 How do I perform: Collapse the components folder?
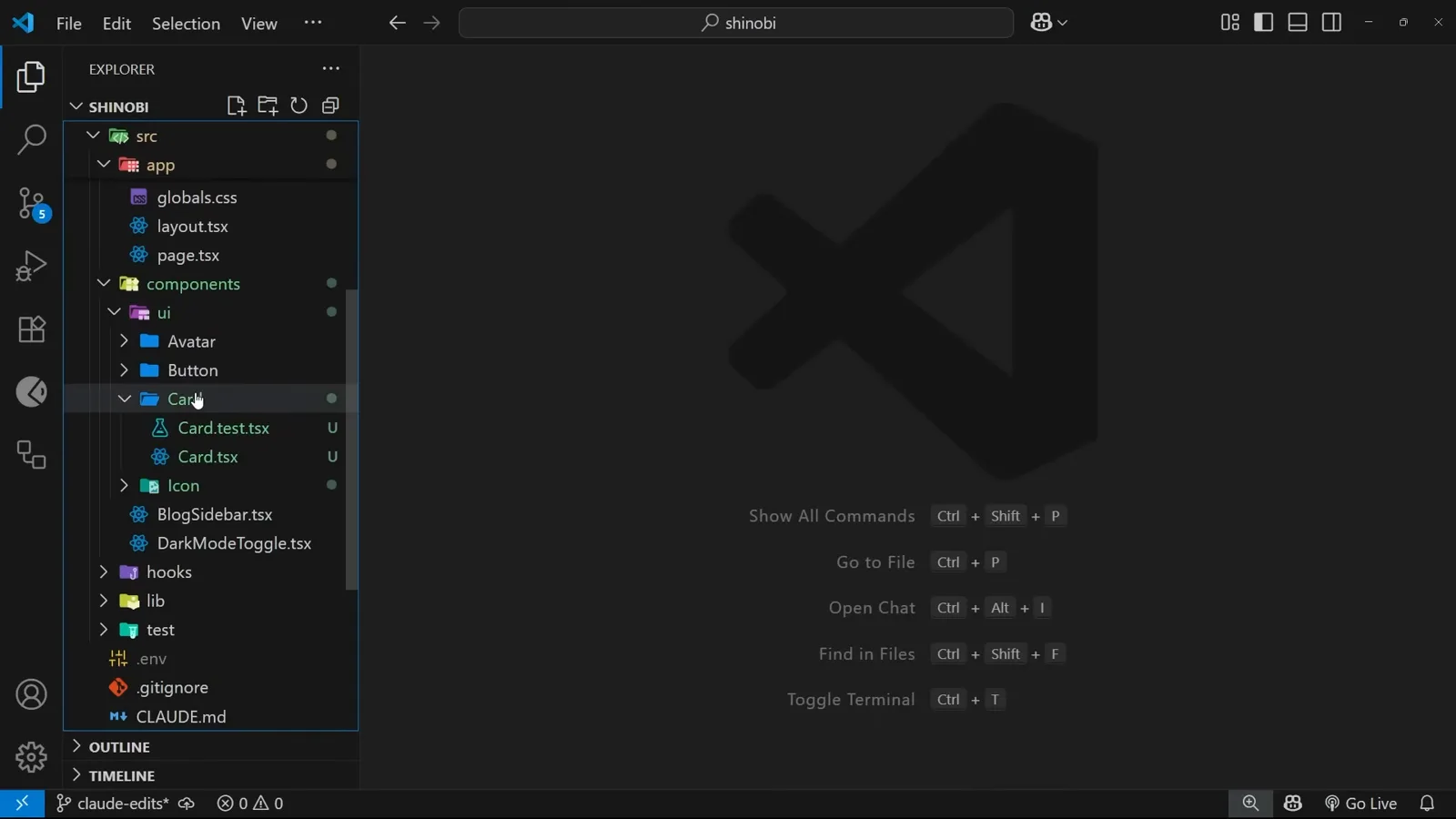coord(104,284)
